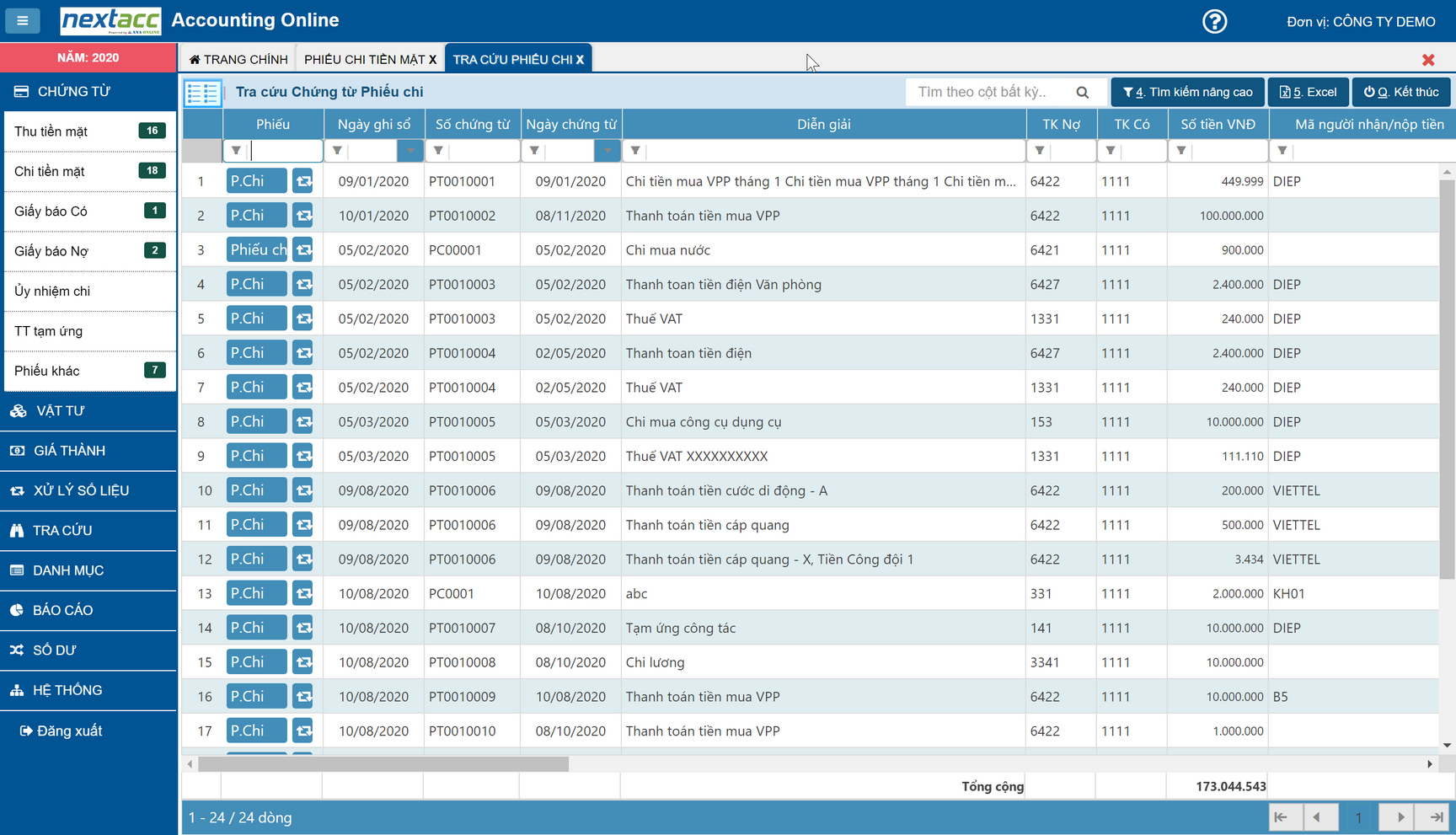Image resolution: width=1456 pixels, height=835 pixels.
Task: Click the horizontal scrollbar thumb
Action: coord(383,764)
